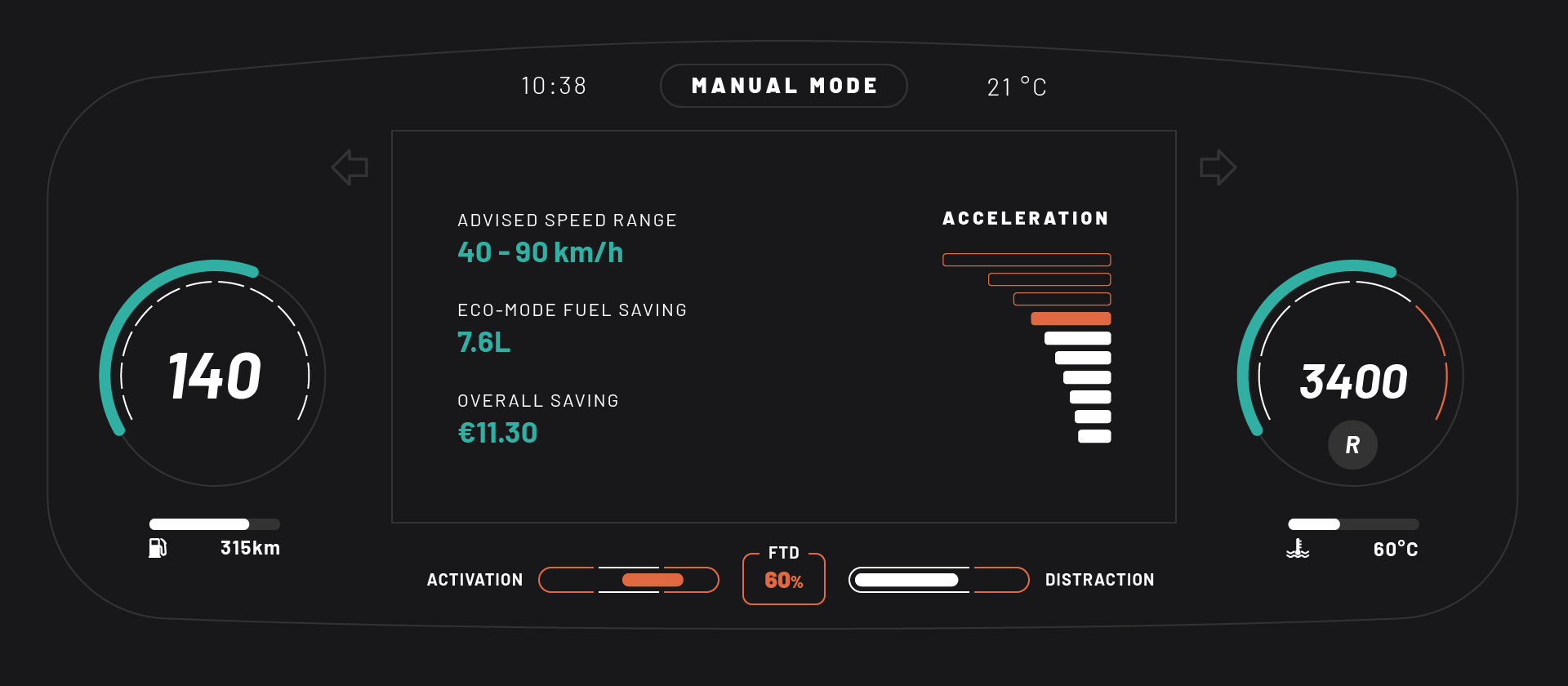Screen dimensions: 1568x686
Task: Click the Activation level indicator bar
Action: point(629,580)
